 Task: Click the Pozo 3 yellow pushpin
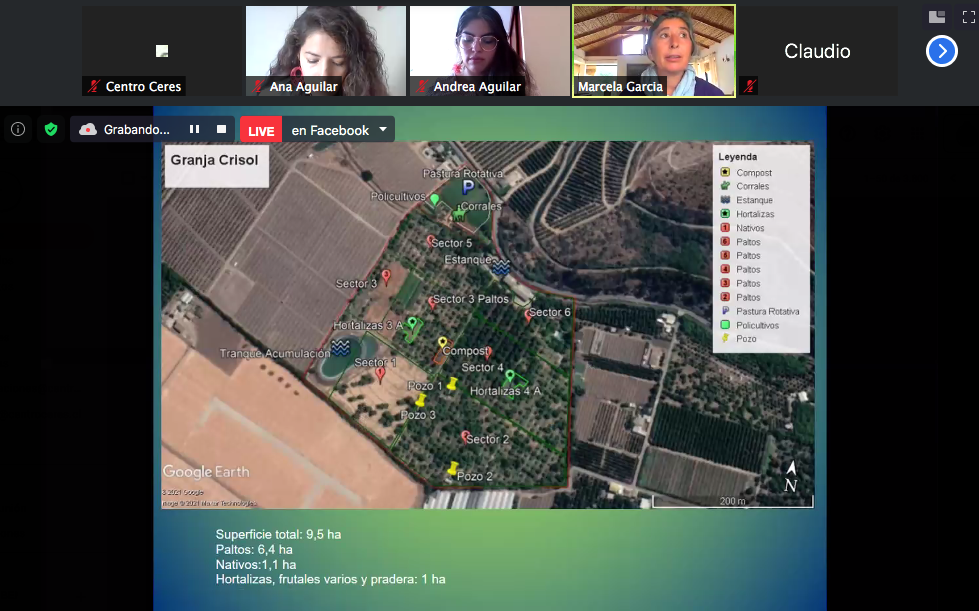click(x=421, y=400)
